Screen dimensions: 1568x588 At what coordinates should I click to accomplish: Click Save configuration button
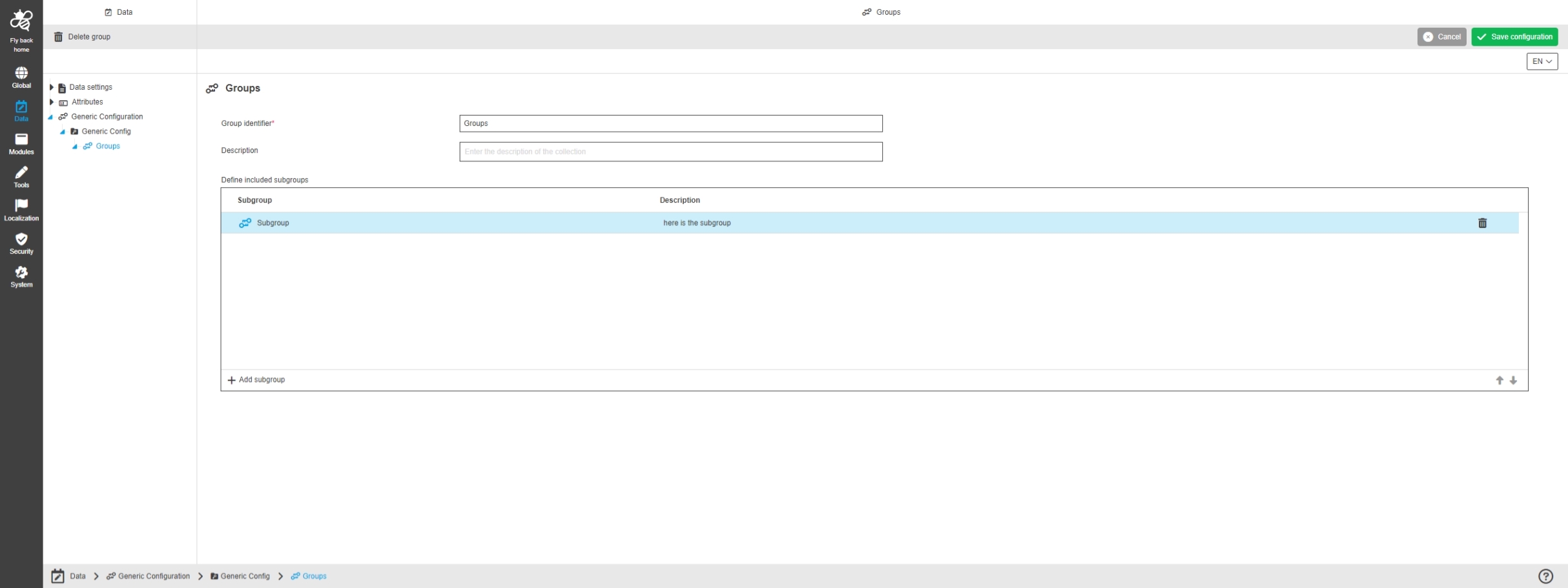(1514, 37)
